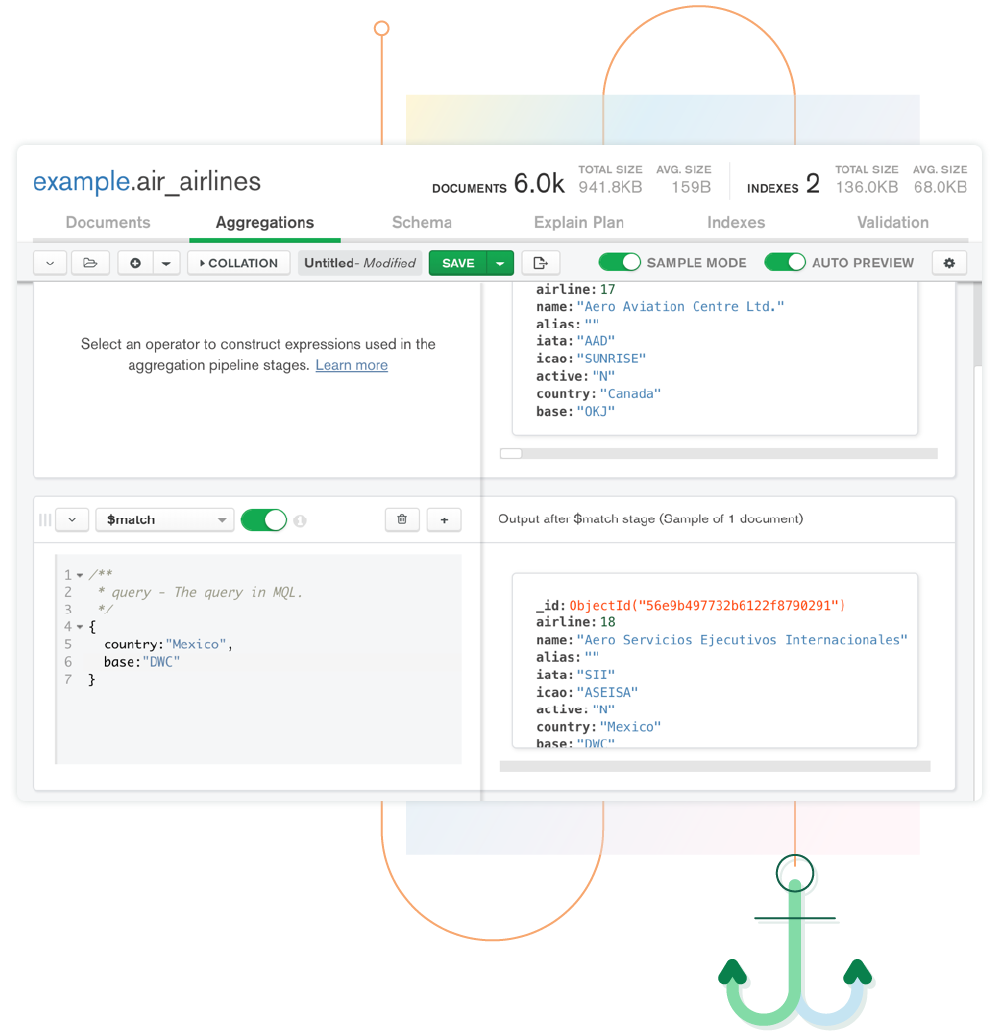This screenshot has width=1001, height=1034.
Task: Toggle Sample Mode switch
Action: click(619, 262)
